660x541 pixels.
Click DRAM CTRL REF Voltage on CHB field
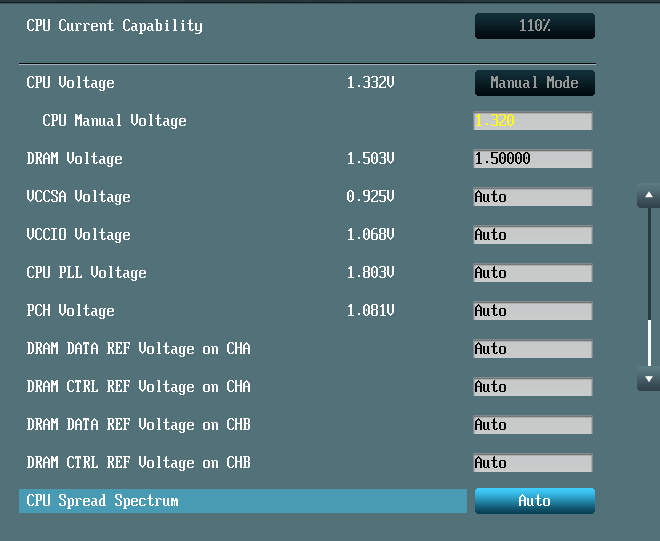[533, 463]
